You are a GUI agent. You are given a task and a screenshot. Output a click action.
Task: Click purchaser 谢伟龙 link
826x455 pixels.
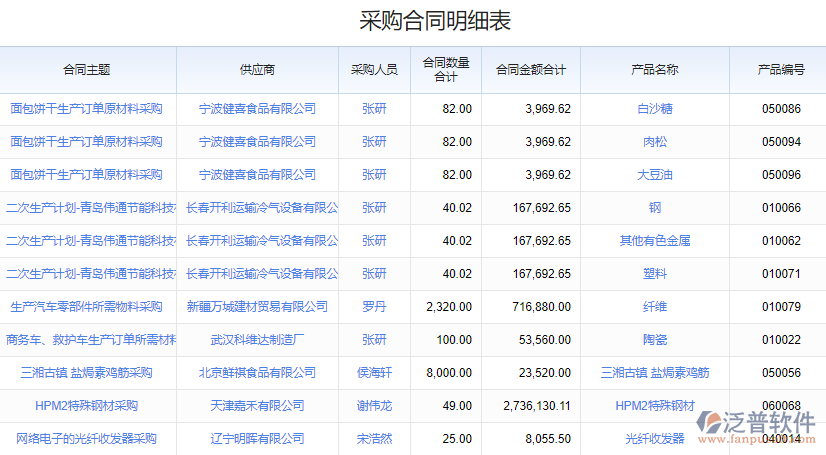(x=374, y=406)
